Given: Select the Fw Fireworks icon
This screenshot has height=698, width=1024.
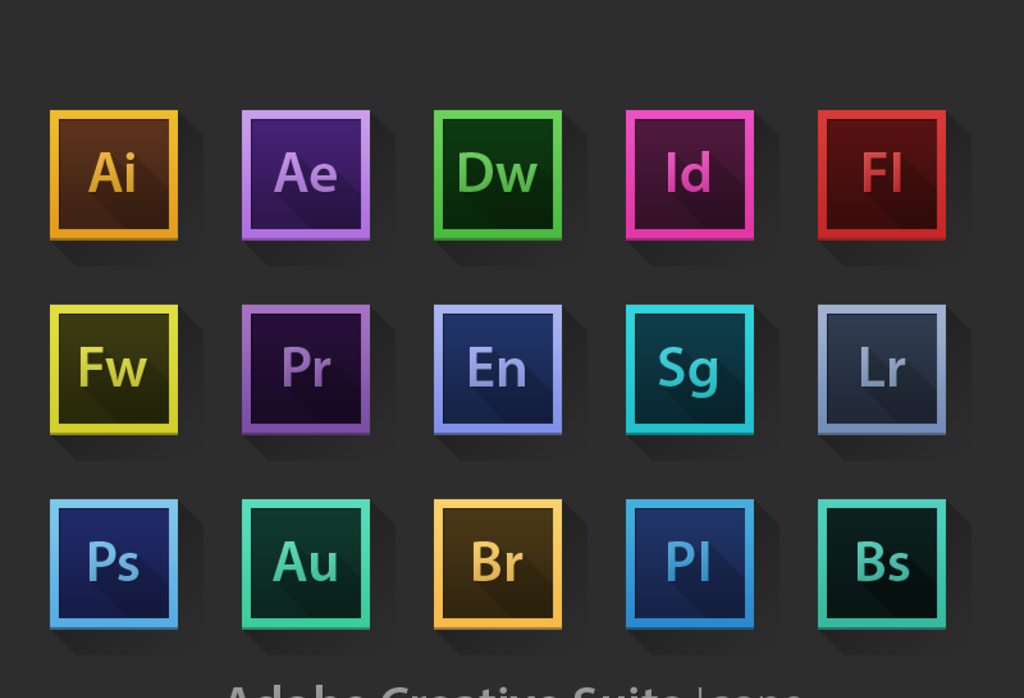Looking at the screenshot, I should coord(114,370).
